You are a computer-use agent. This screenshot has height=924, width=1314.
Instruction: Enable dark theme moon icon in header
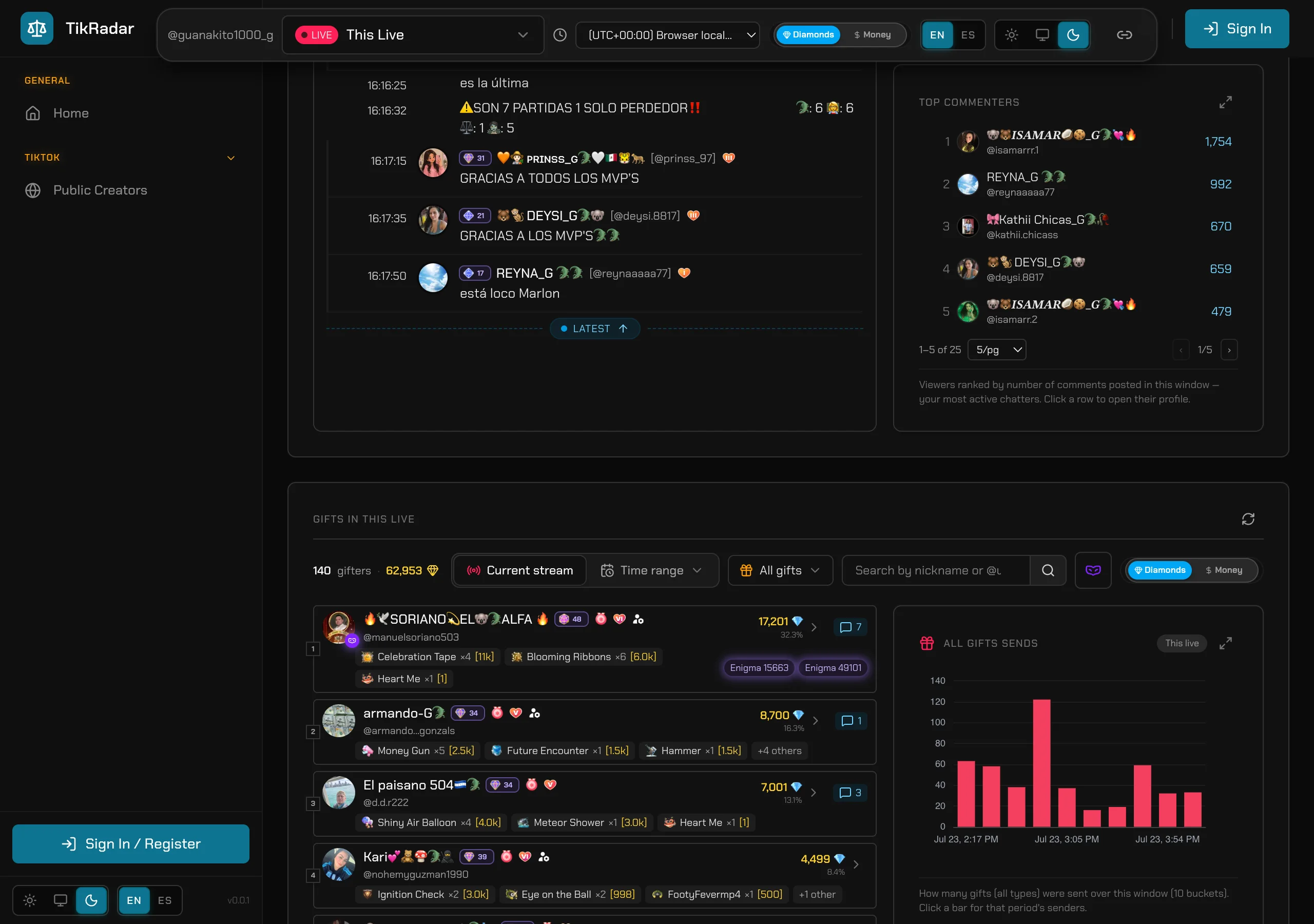(1073, 35)
